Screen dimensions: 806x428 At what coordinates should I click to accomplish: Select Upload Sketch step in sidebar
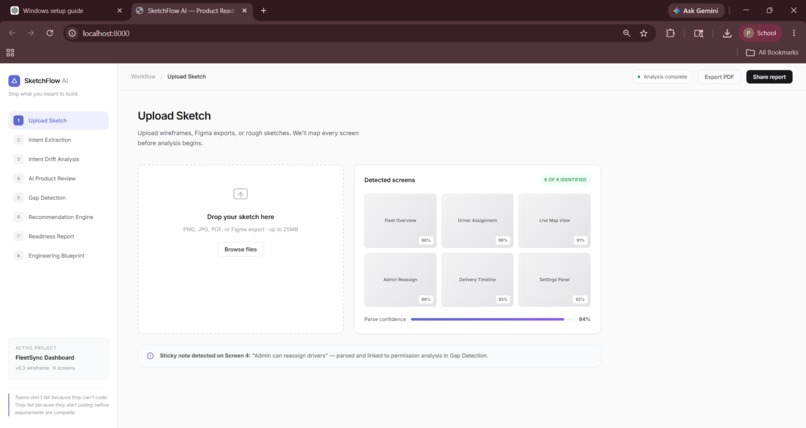[x=59, y=120]
